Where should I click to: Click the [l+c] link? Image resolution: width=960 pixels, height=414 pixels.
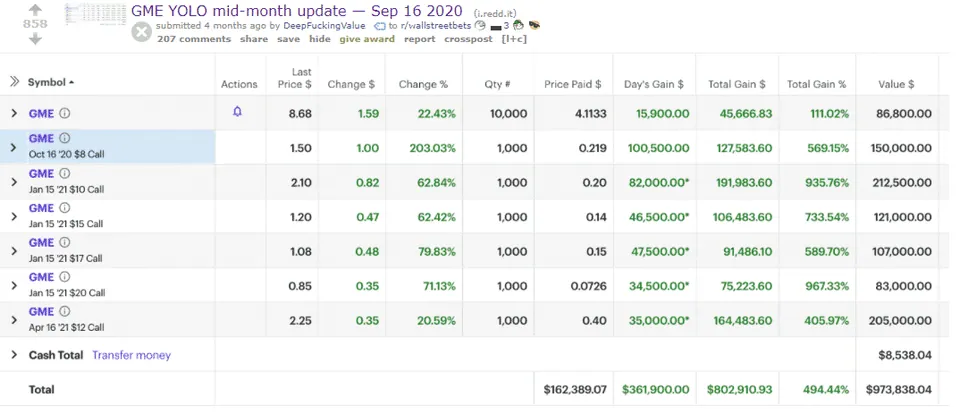pos(514,39)
